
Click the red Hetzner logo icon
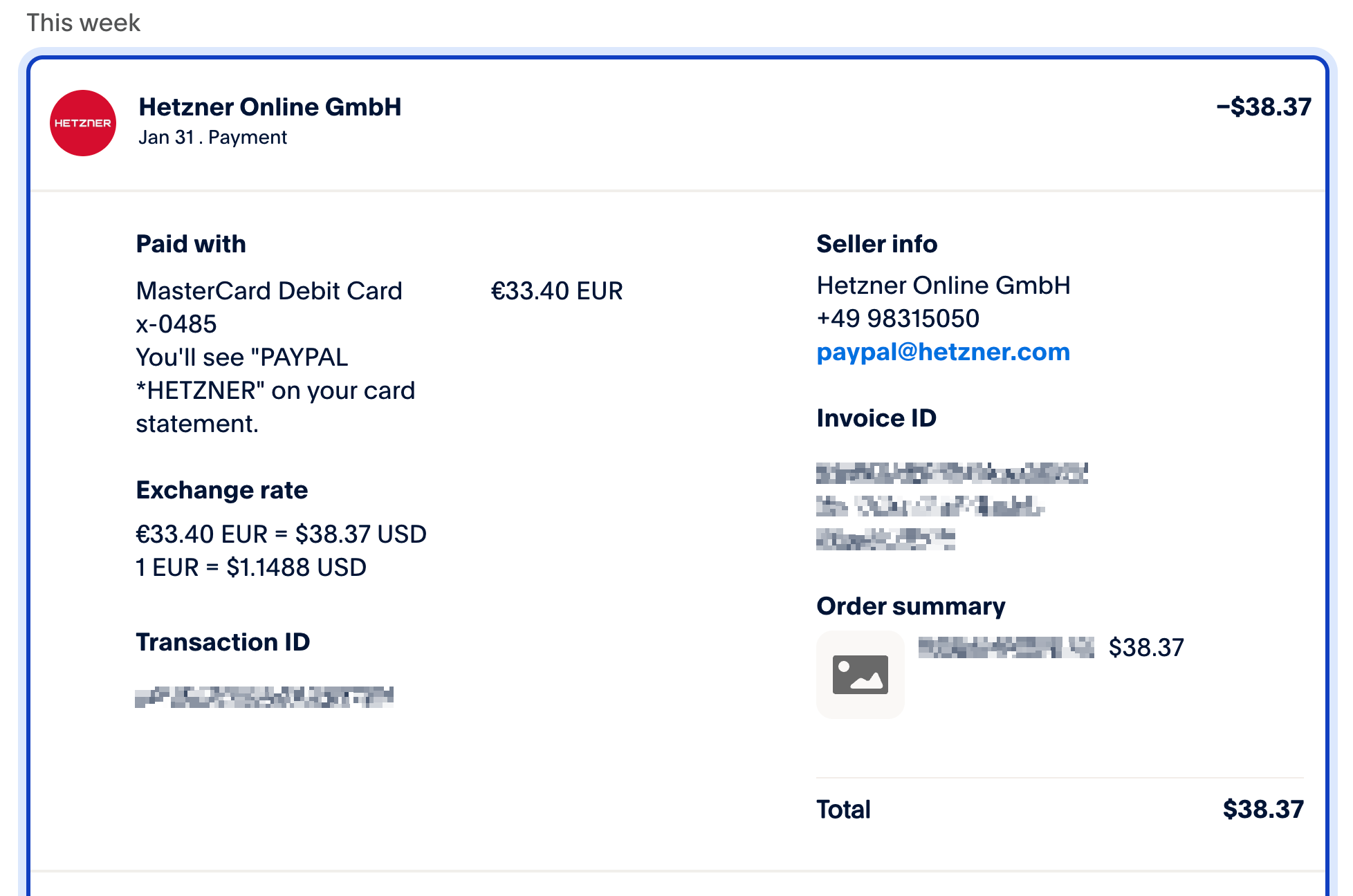click(x=83, y=123)
